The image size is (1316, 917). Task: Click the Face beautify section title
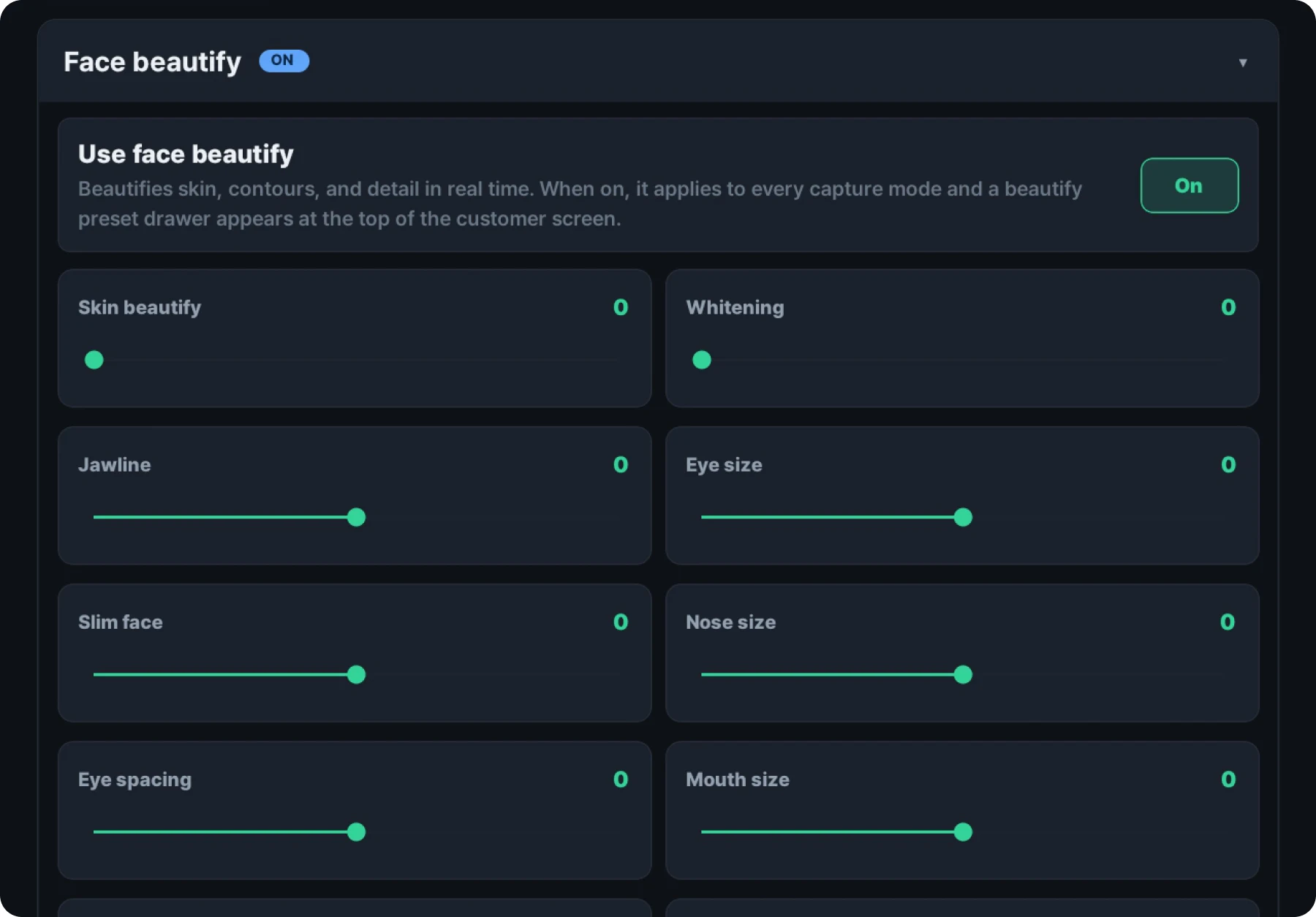point(152,62)
